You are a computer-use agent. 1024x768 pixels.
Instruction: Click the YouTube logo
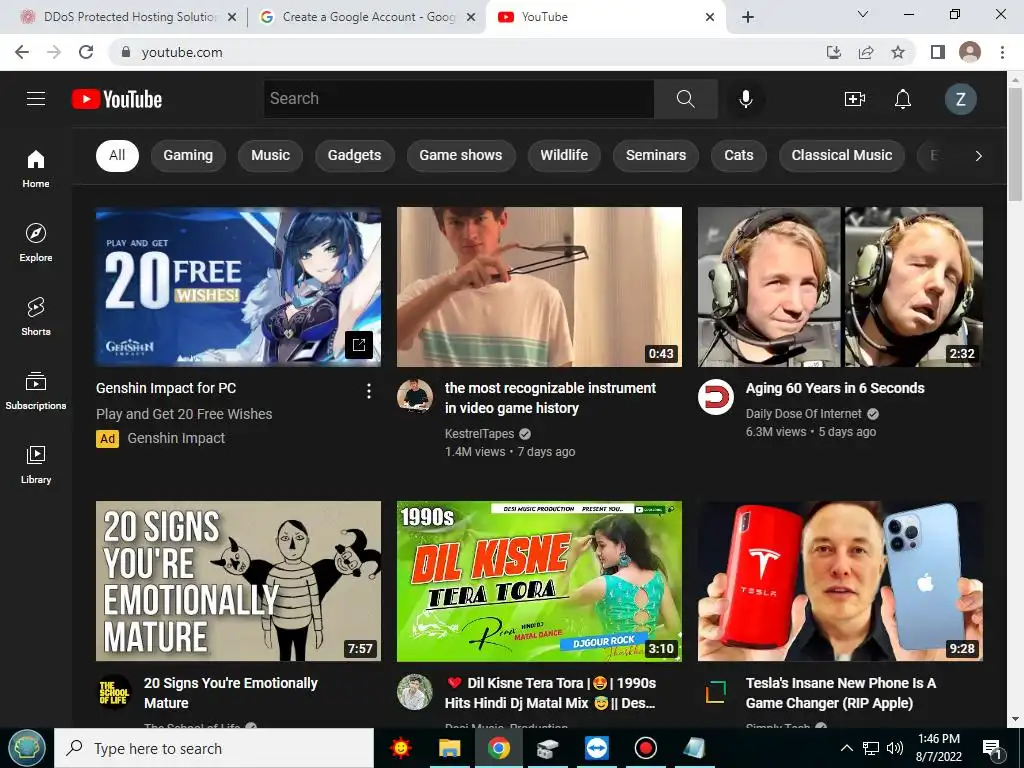pyautogui.click(x=117, y=99)
